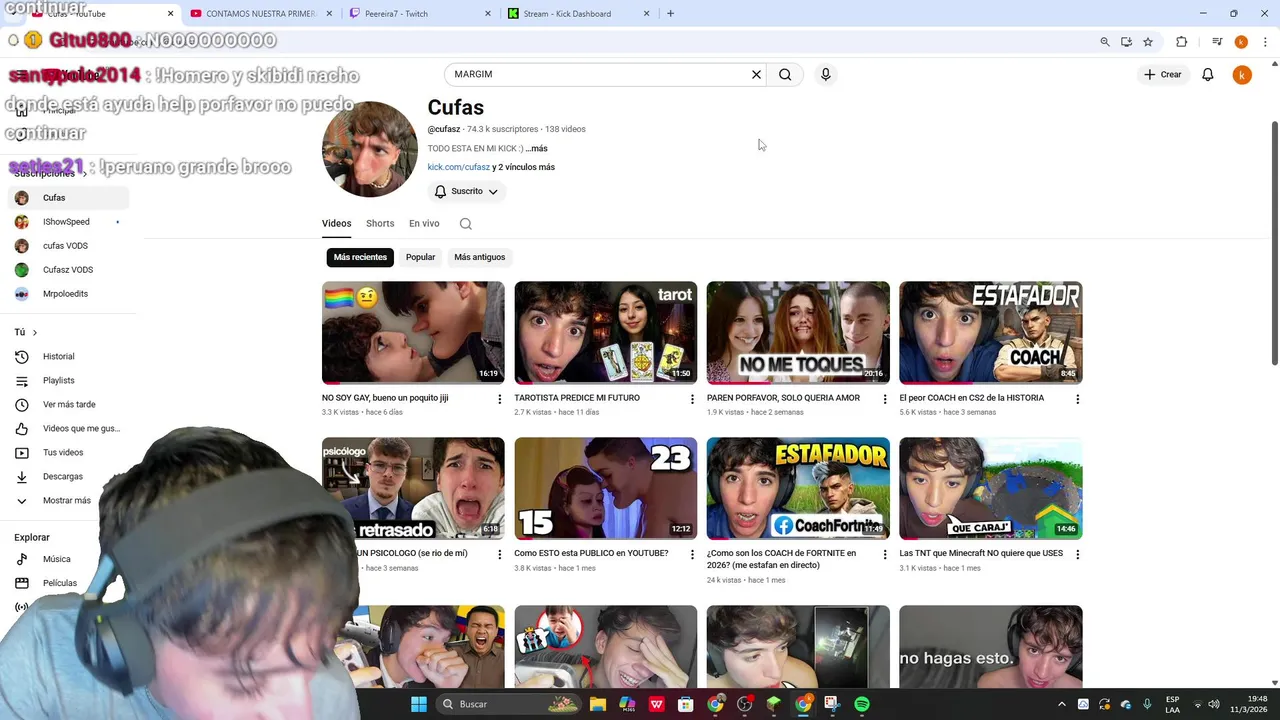
Task: Open the y 2 vínculos más link
Action: pos(523,167)
